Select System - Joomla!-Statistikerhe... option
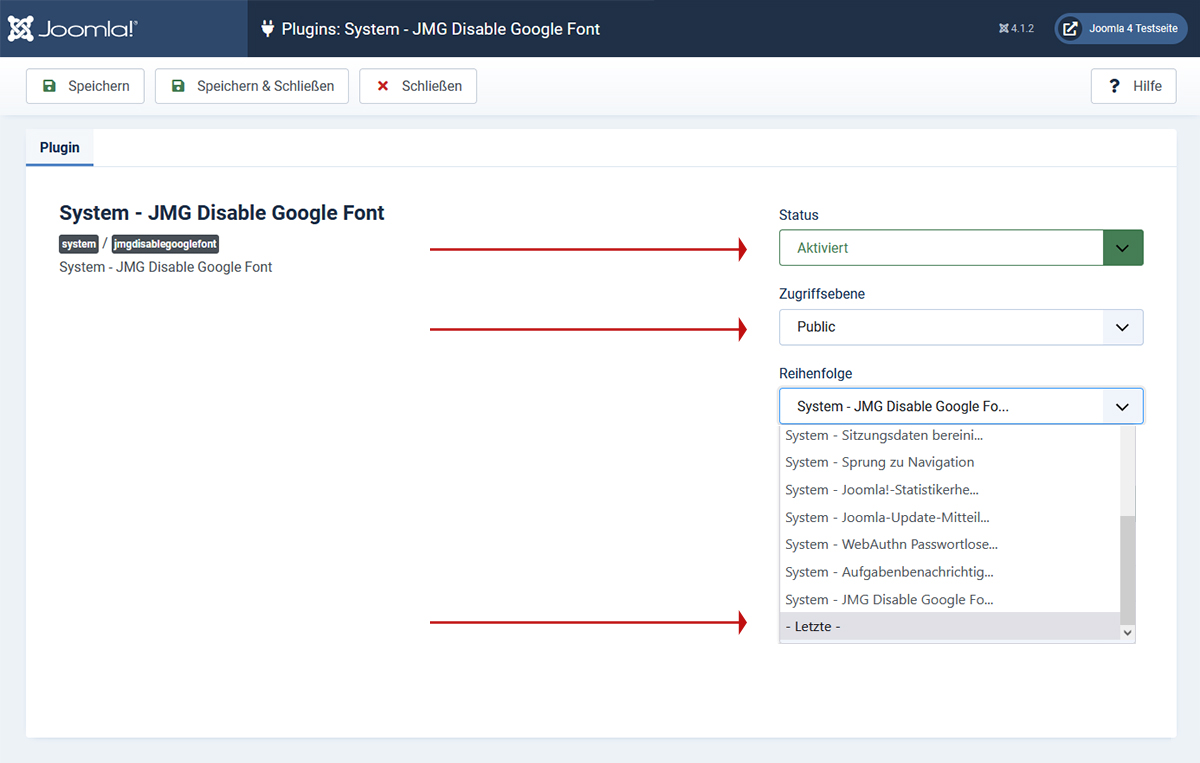 [x=950, y=490]
